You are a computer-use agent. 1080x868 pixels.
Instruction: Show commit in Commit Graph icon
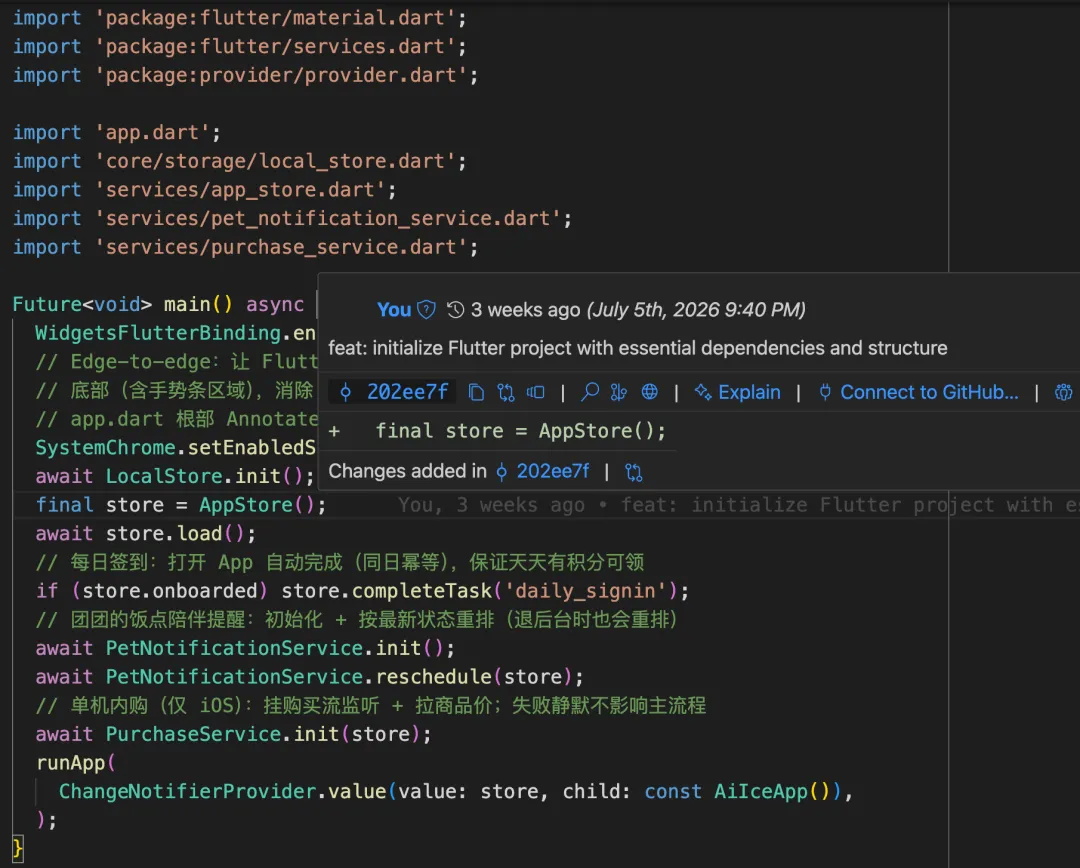tap(619, 392)
